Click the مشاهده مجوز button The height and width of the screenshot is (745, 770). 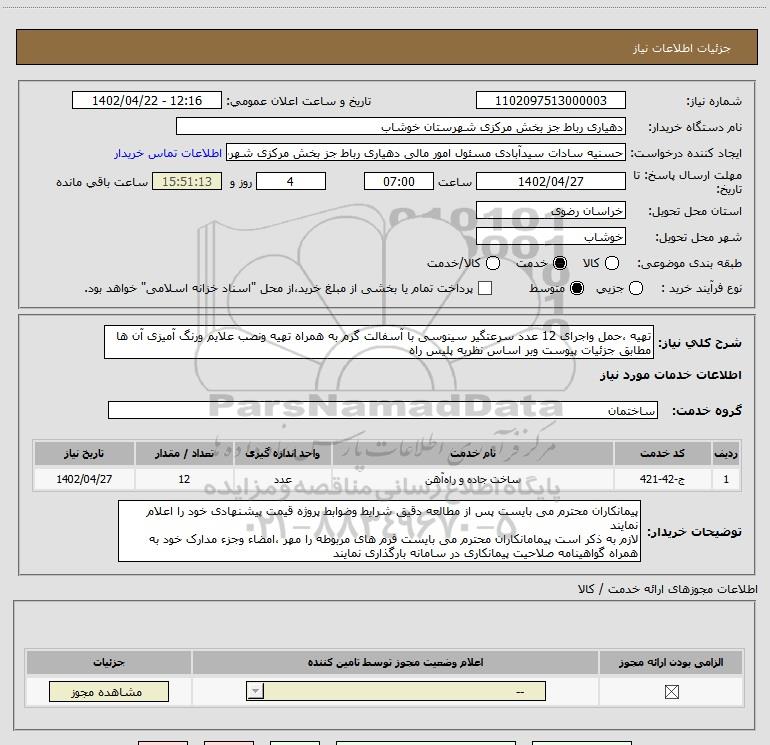pos(109,691)
